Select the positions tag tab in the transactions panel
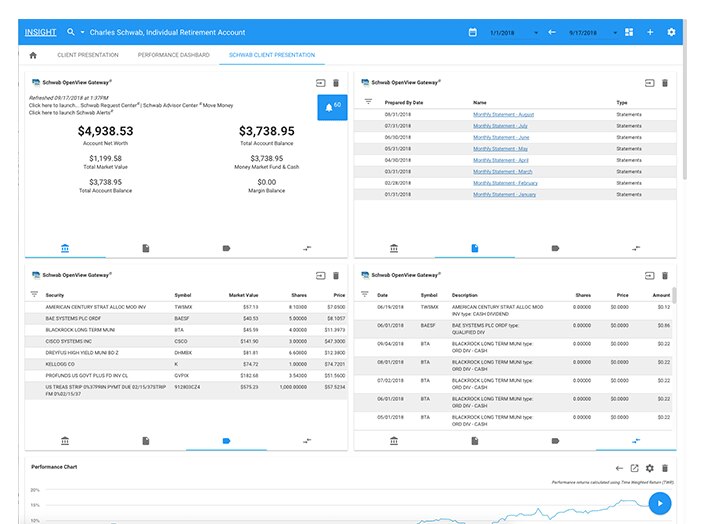Image resolution: width=705 pixels, height=524 pixels. [555, 441]
